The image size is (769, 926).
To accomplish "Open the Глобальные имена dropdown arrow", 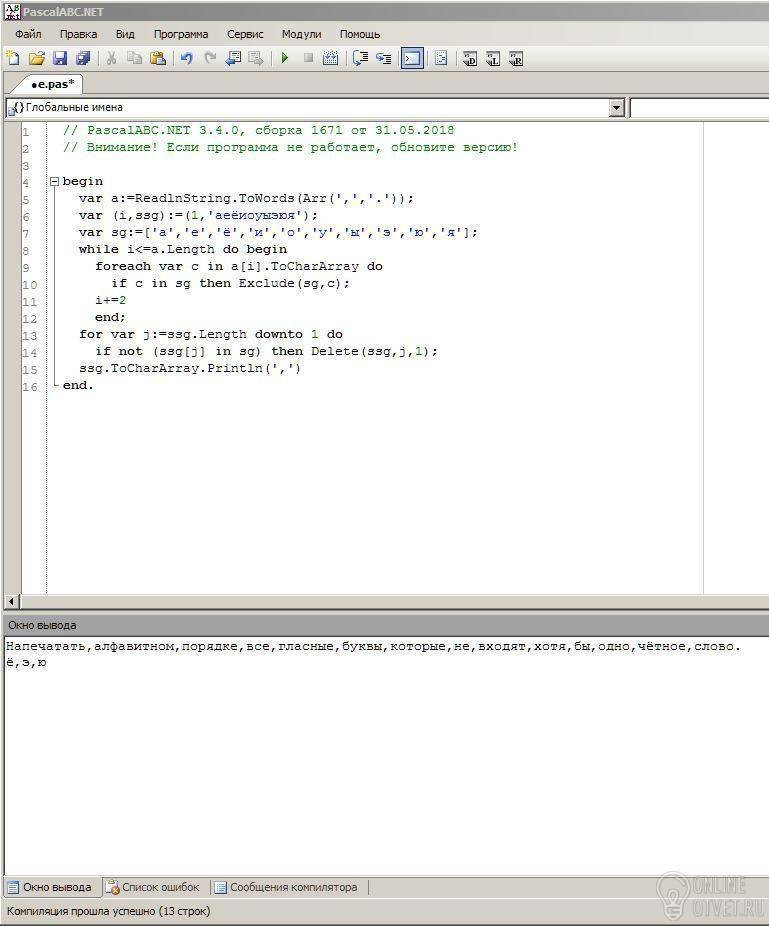I will 616,108.
